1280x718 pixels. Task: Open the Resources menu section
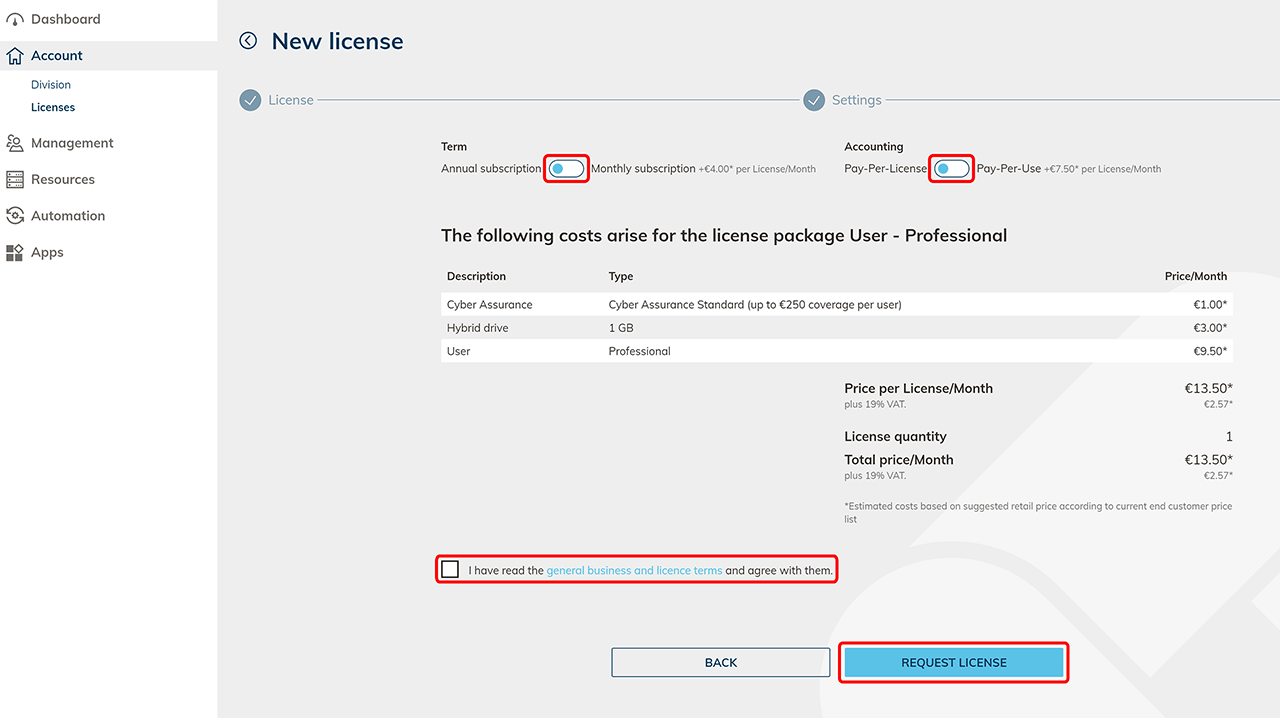point(63,180)
